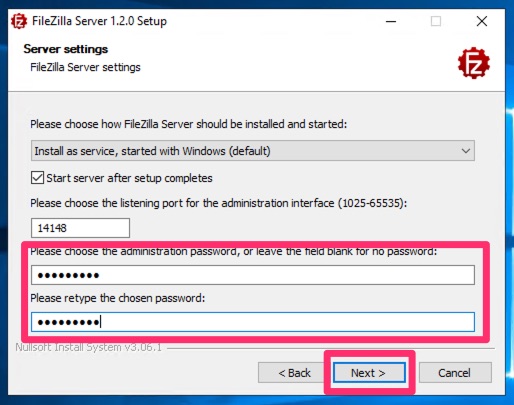
Task: Click the "FileZilla Server 1.2.0 Setup" title text
Action: [x=99, y=21]
